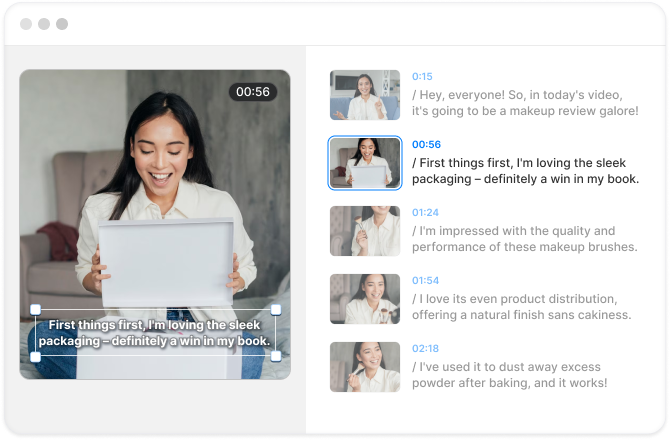670x440 pixels.
Task: Choose the 01:24 makeup brushes thumbnail
Action: (x=365, y=231)
